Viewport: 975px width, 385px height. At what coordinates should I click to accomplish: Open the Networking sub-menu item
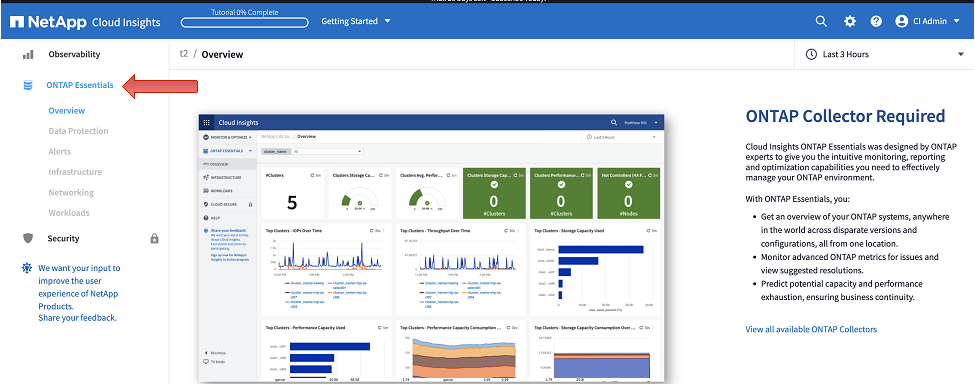point(71,193)
